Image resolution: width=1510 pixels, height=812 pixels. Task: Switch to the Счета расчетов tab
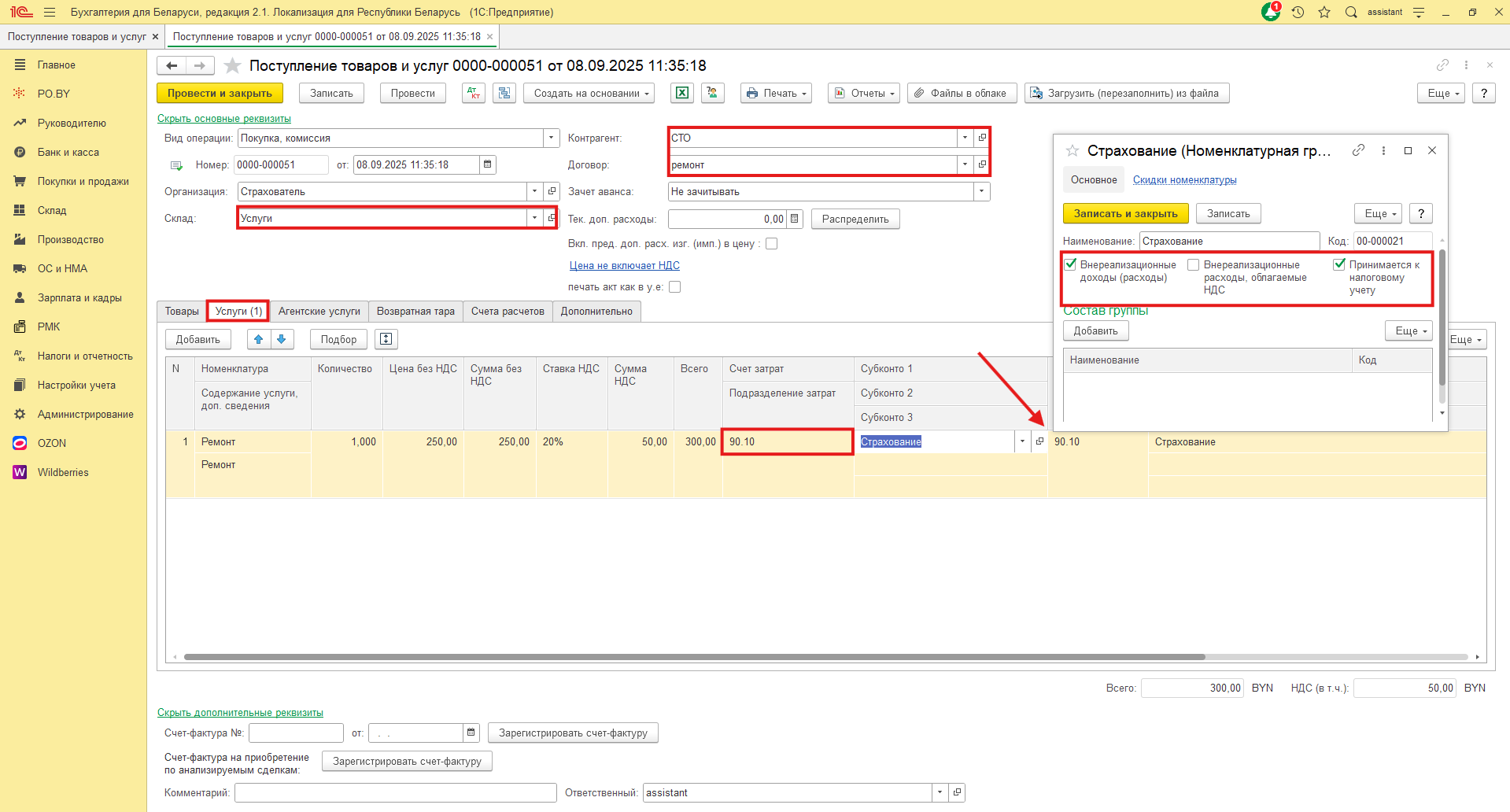click(508, 311)
